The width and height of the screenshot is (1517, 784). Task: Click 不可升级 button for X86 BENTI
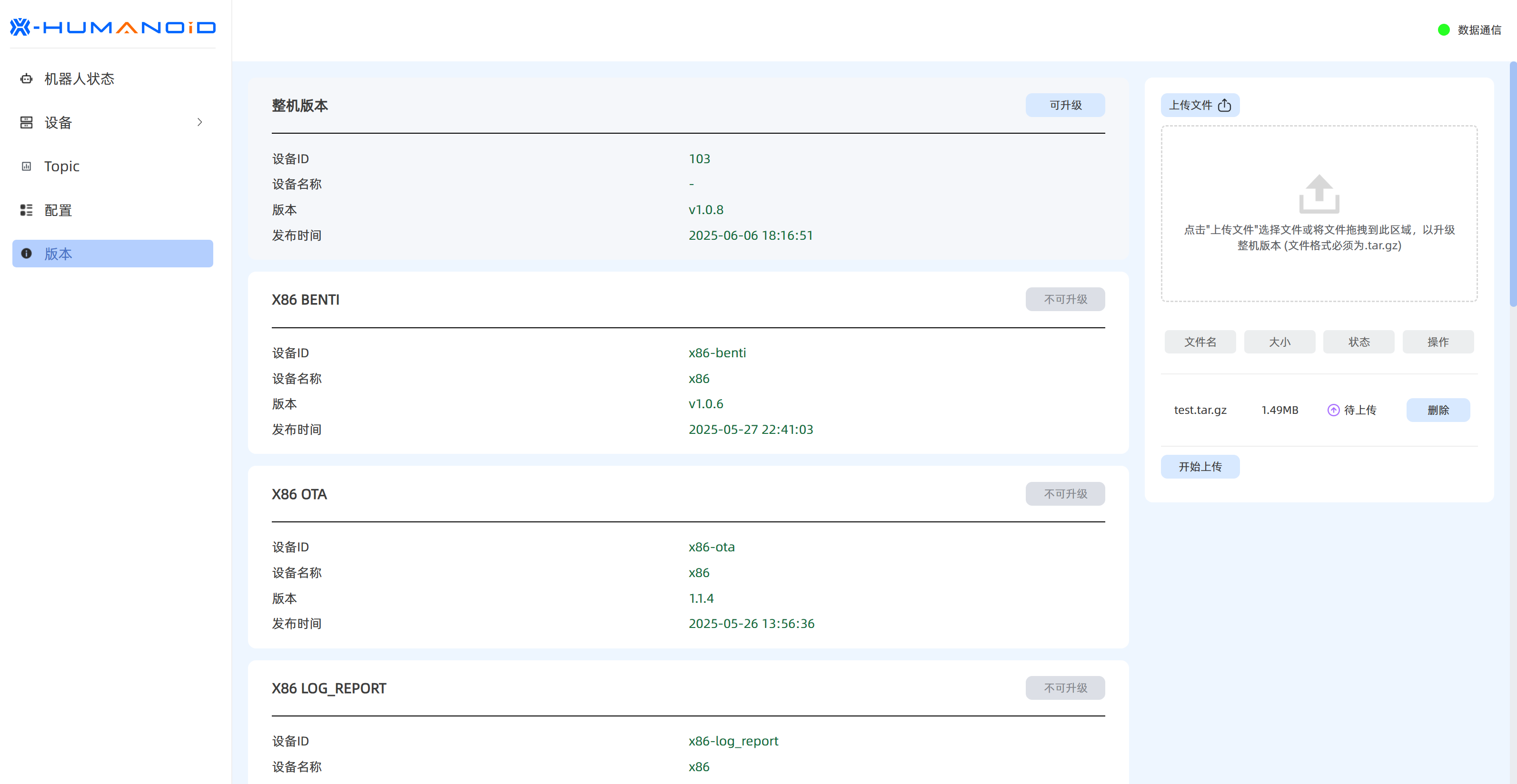[x=1065, y=300]
